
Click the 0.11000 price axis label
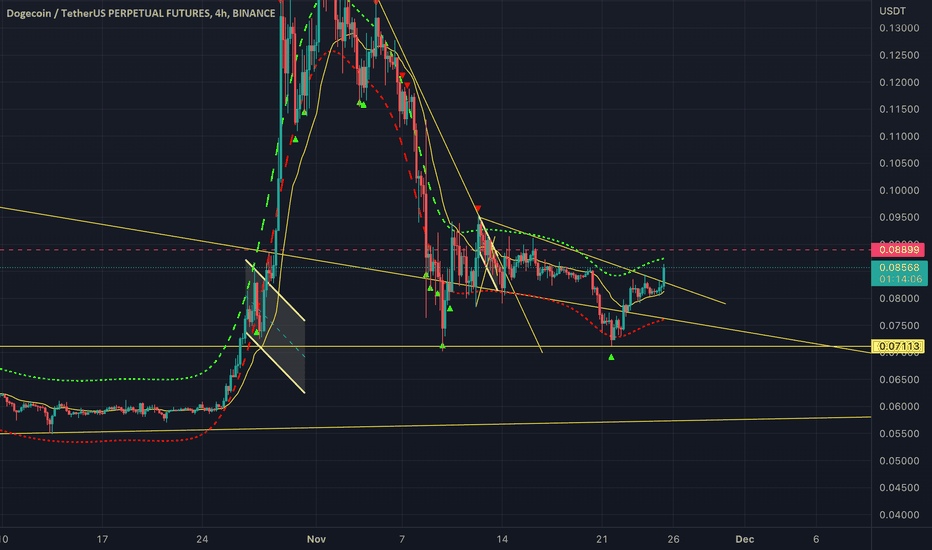(x=899, y=136)
